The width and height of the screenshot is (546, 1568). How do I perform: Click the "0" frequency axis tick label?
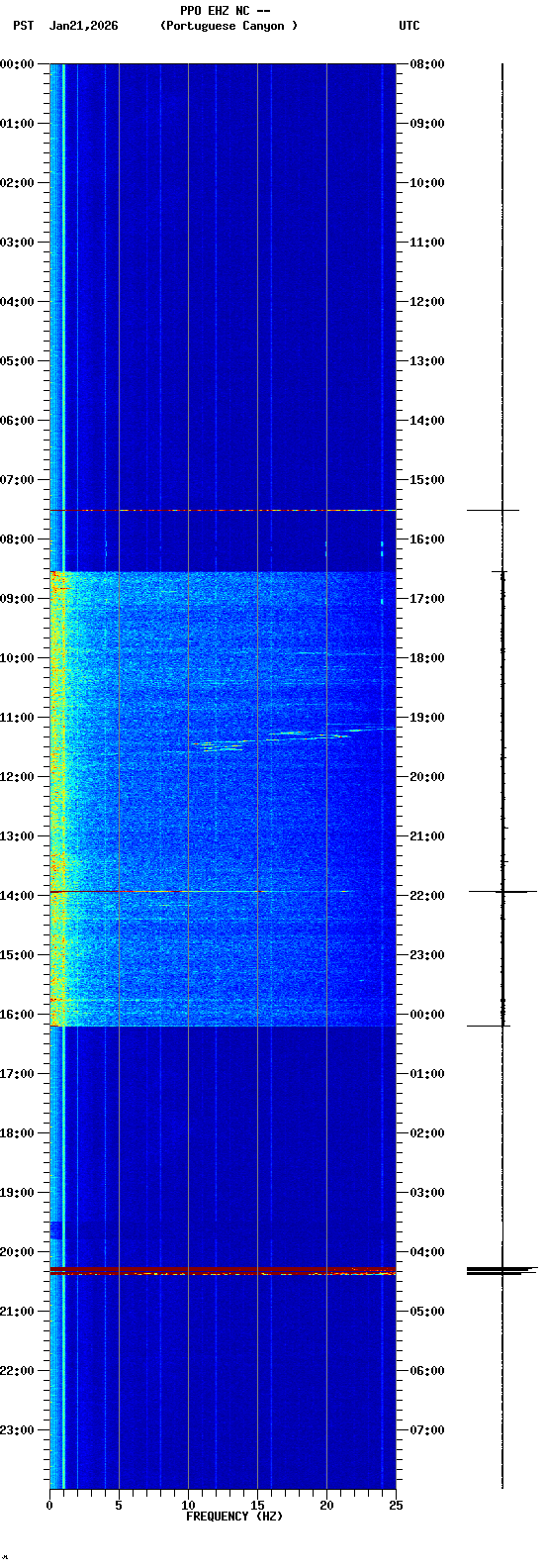(49, 1506)
